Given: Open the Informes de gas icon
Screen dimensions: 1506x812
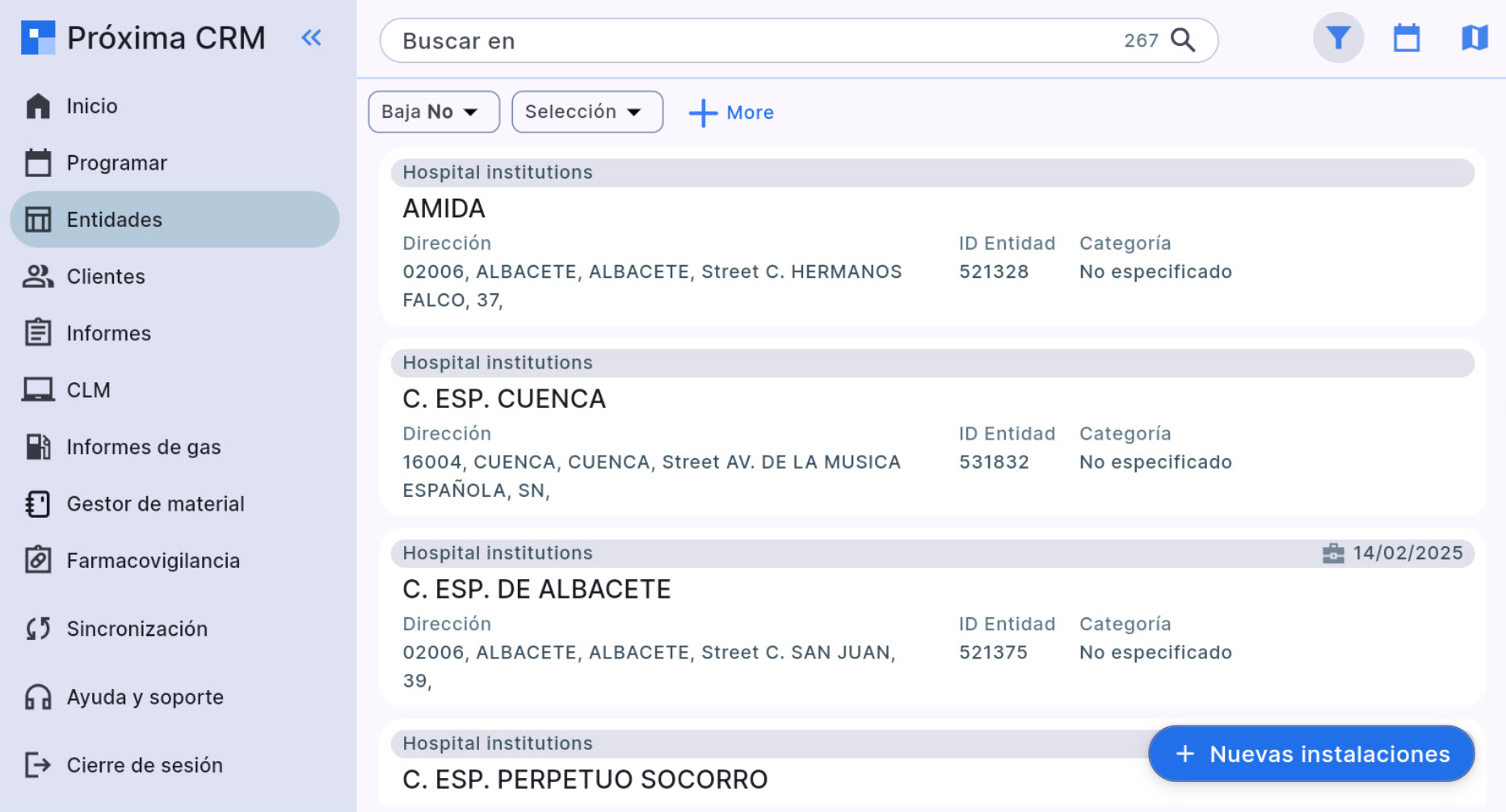Looking at the screenshot, I should [x=36, y=447].
